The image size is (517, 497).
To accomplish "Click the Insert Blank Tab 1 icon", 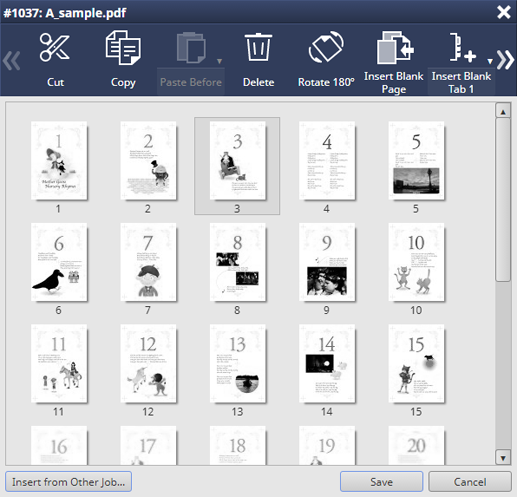I will [x=462, y=47].
